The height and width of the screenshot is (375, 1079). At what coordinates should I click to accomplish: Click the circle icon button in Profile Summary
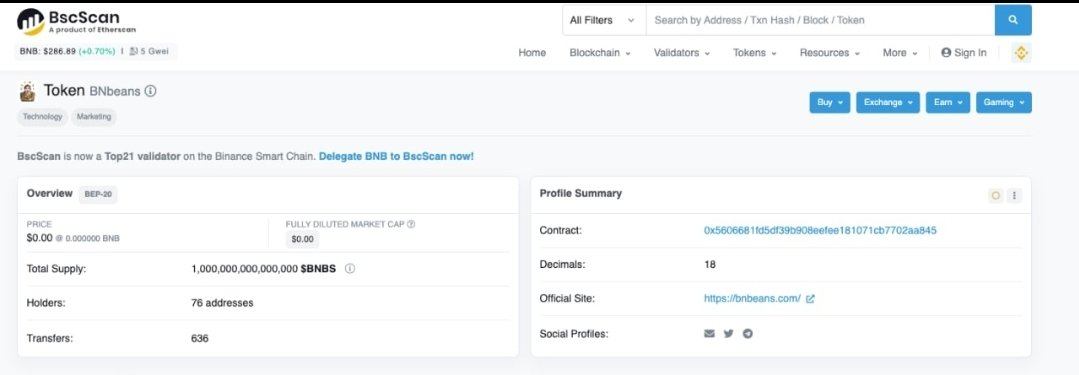click(x=995, y=195)
